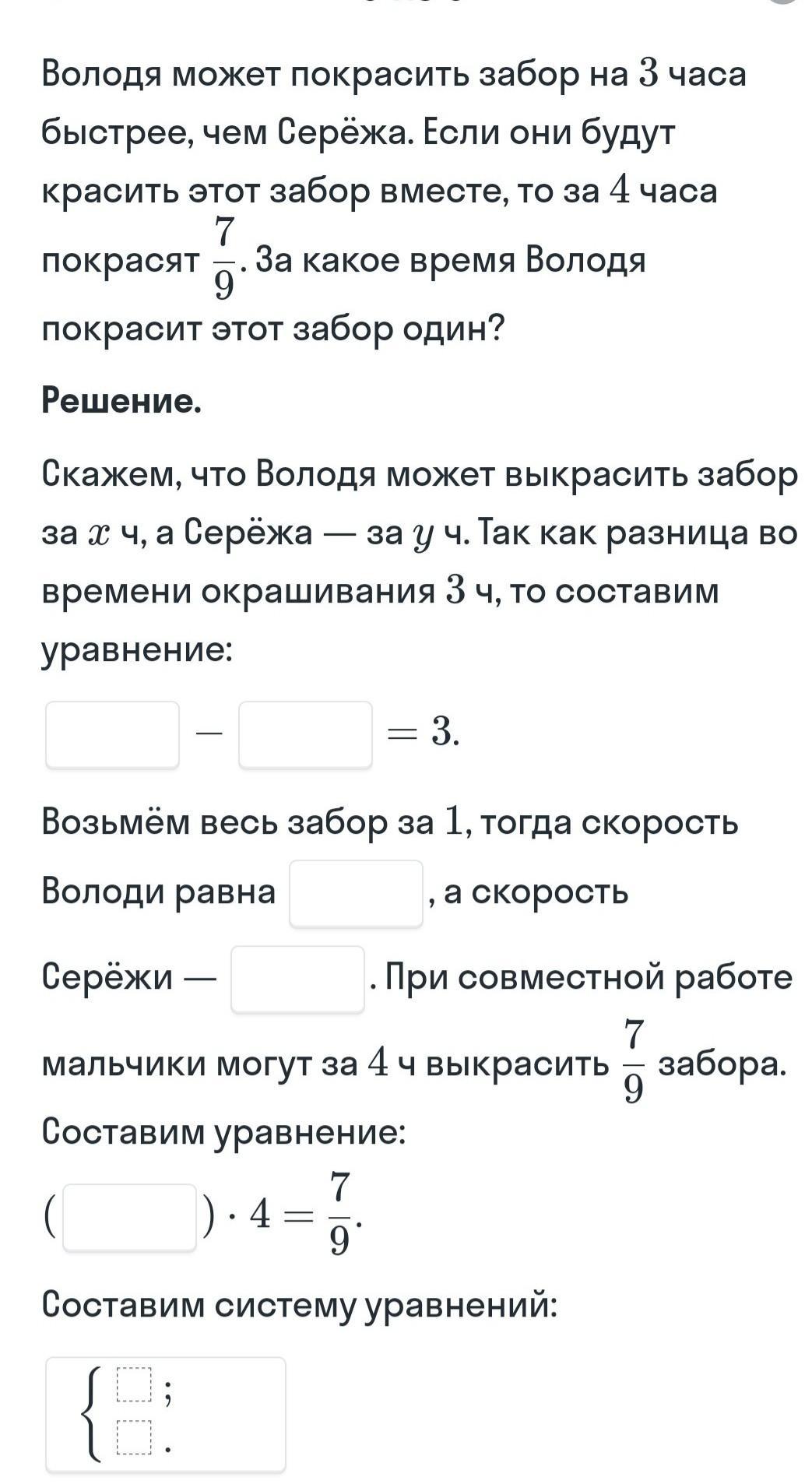Screen dimensions: 812x1484
Task: Click the fraction 7/9 before "забора"
Action: (634, 1061)
